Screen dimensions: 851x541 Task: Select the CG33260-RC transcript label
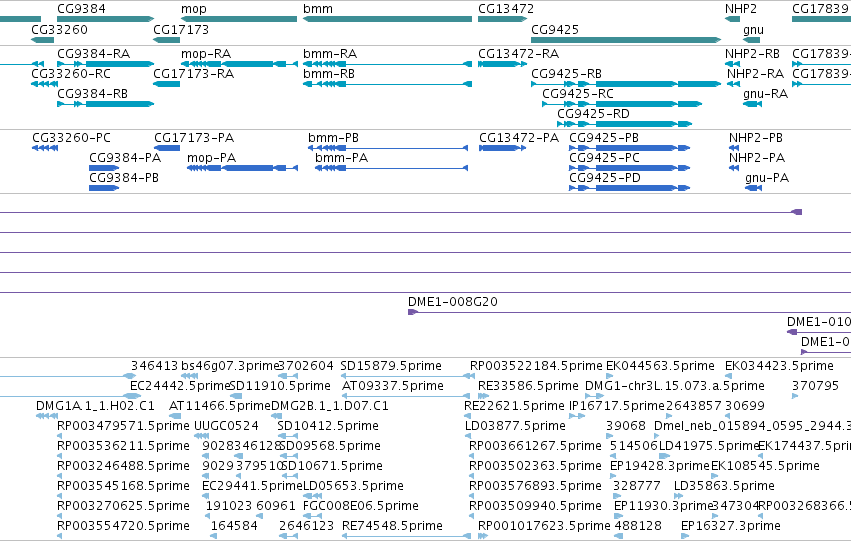71,73
